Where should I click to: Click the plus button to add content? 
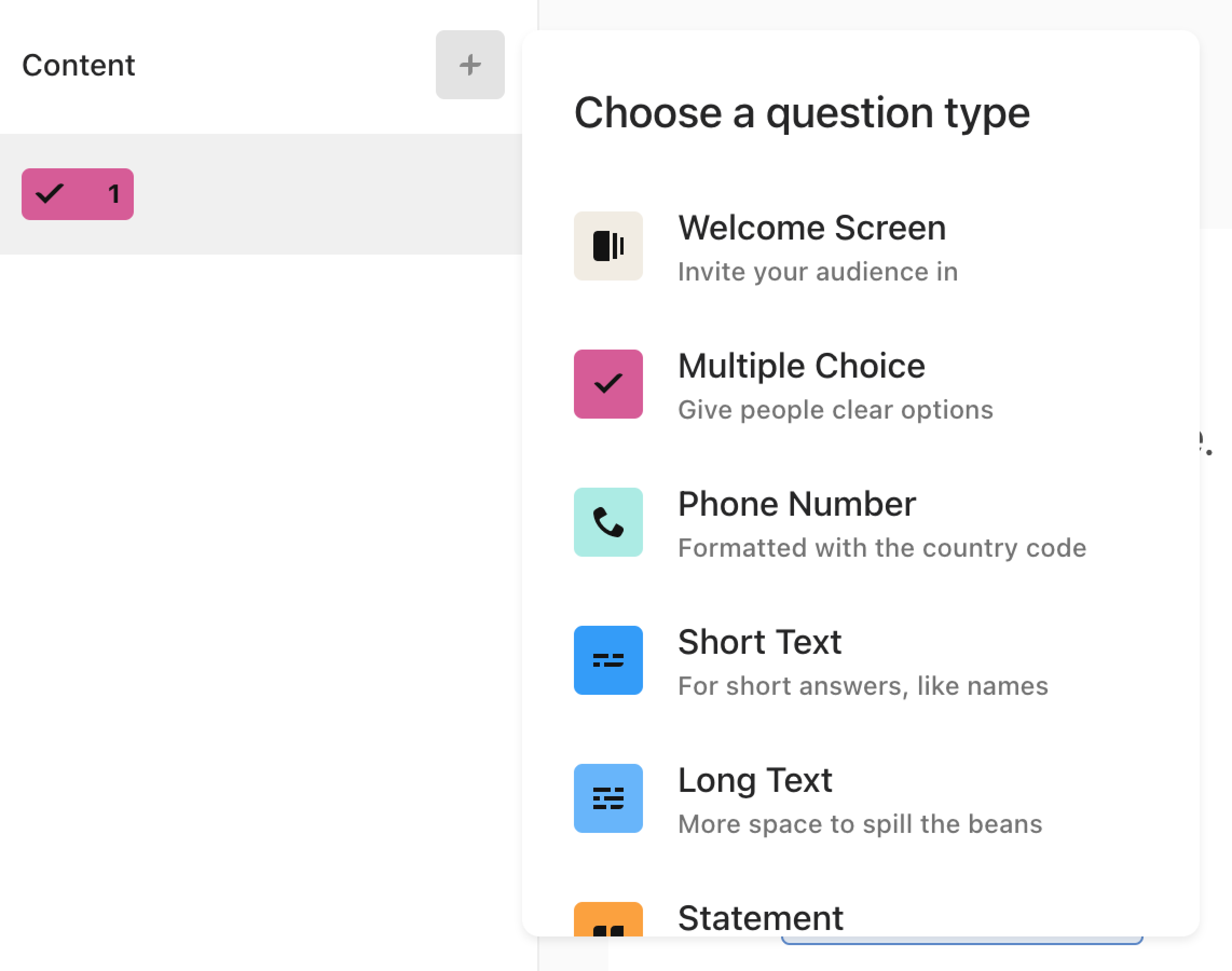click(470, 65)
